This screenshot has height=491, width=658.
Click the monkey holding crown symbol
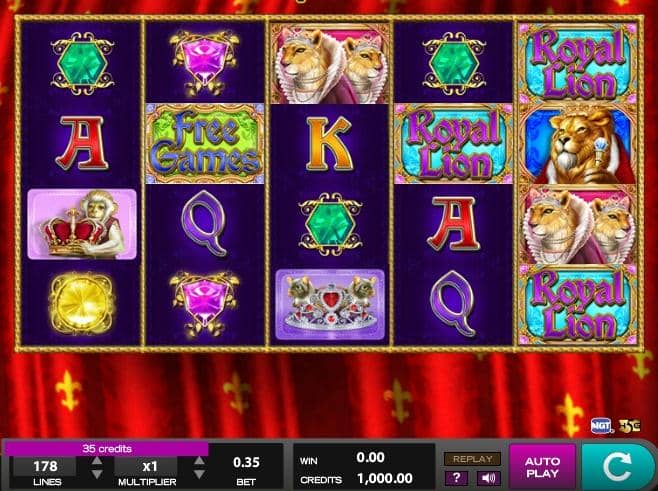coord(82,224)
